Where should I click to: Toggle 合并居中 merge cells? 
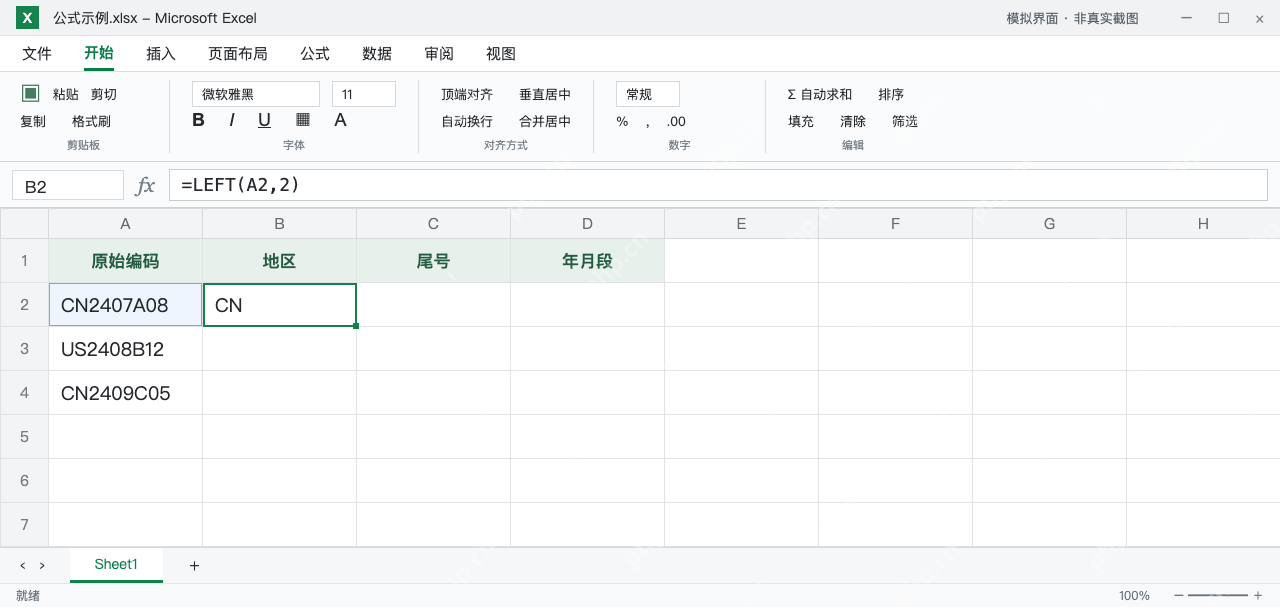[545, 121]
